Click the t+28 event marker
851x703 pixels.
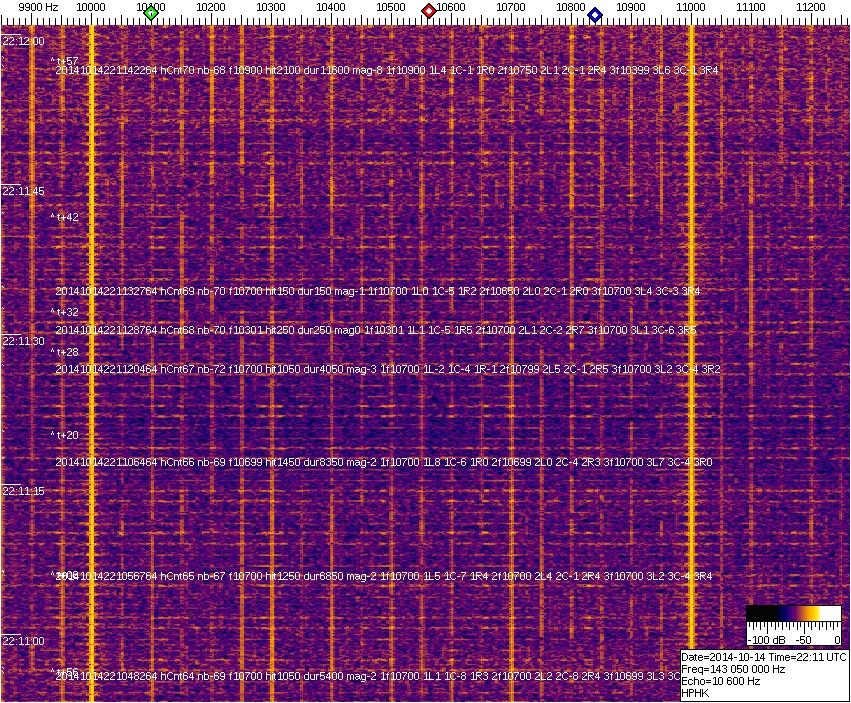65,352
